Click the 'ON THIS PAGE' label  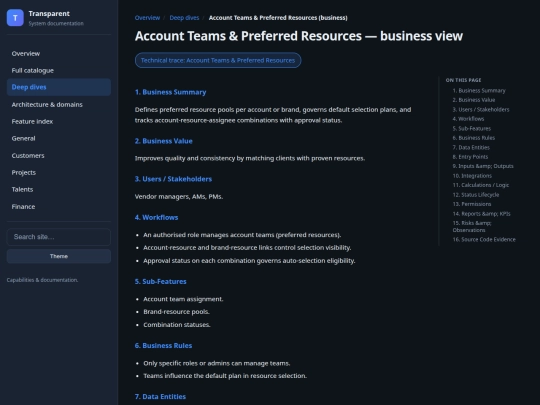click(463, 80)
